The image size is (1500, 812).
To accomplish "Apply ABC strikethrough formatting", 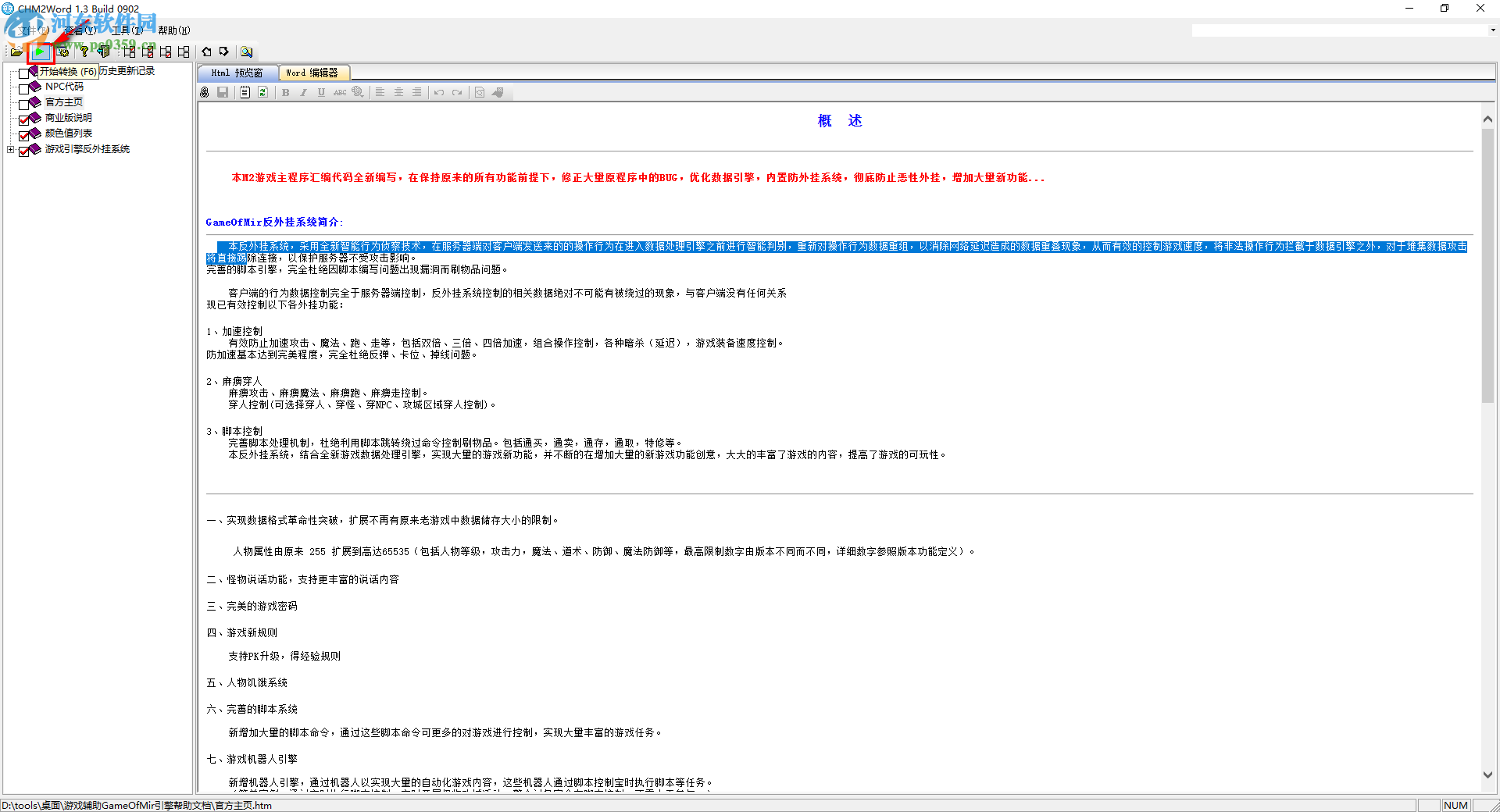I will (340, 92).
